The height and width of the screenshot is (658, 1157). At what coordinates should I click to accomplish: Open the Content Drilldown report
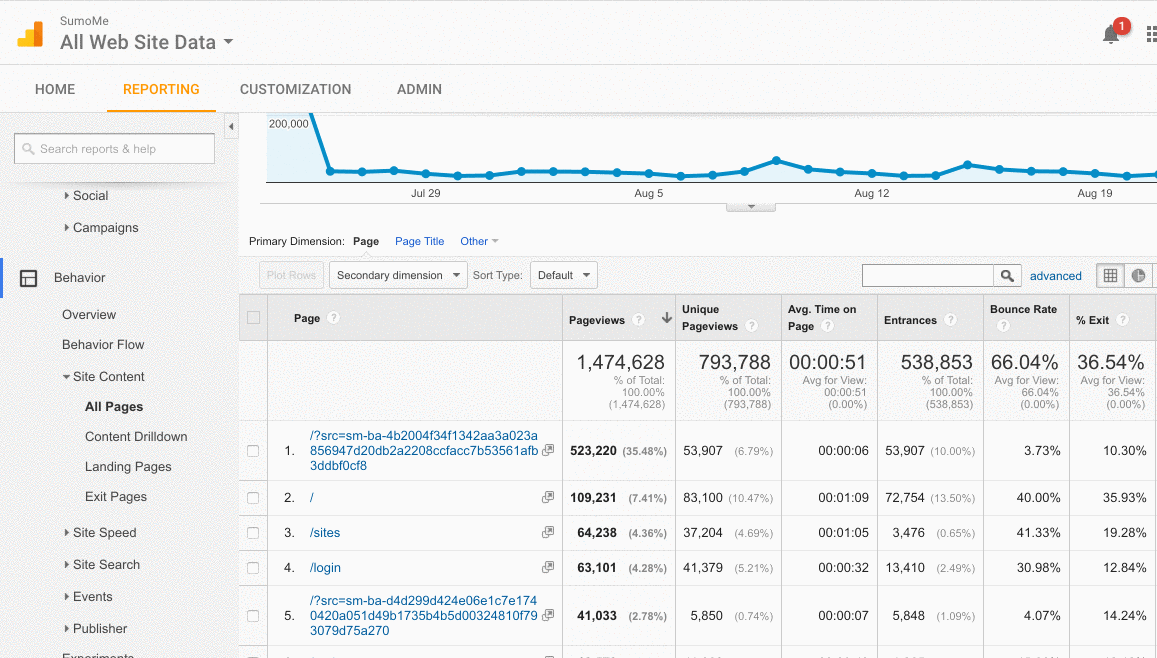point(137,437)
